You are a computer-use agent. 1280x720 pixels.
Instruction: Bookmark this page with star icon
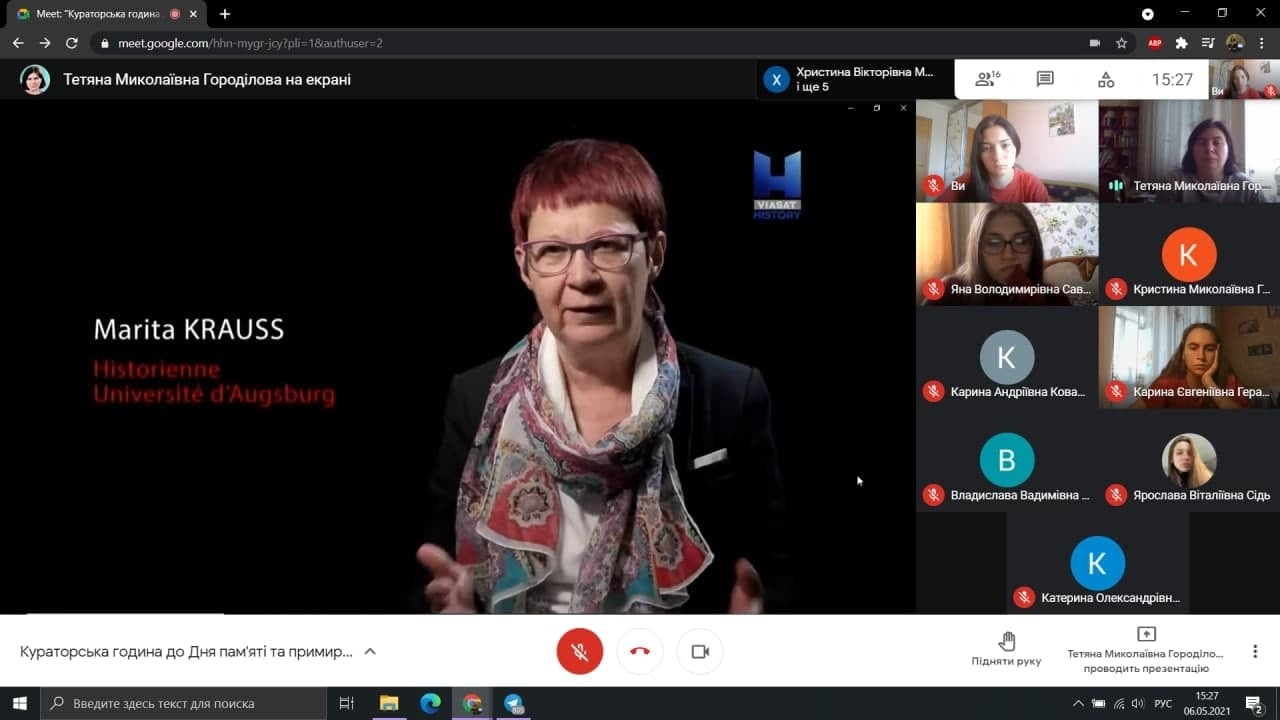point(1122,43)
